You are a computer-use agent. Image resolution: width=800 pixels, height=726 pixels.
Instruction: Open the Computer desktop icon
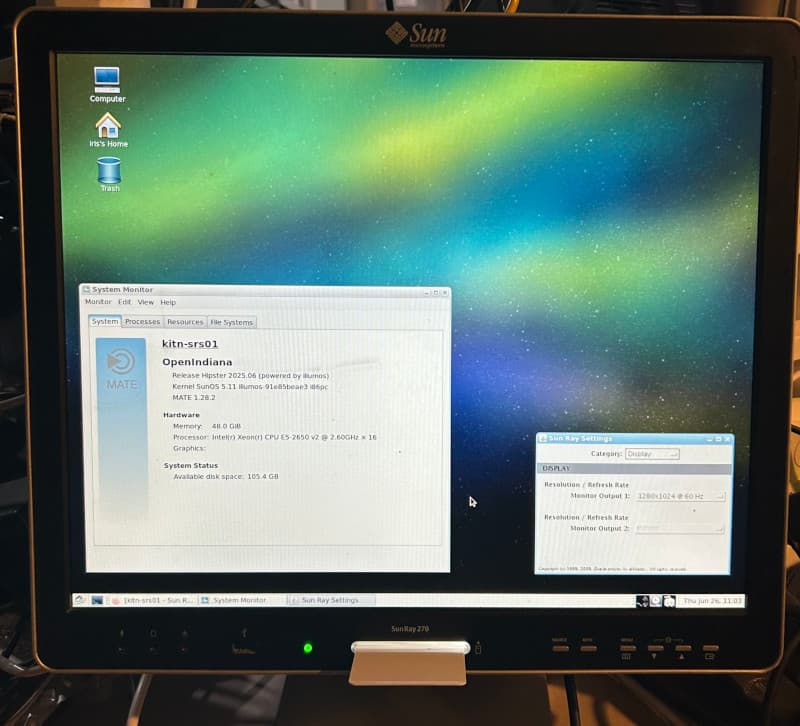click(x=105, y=80)
